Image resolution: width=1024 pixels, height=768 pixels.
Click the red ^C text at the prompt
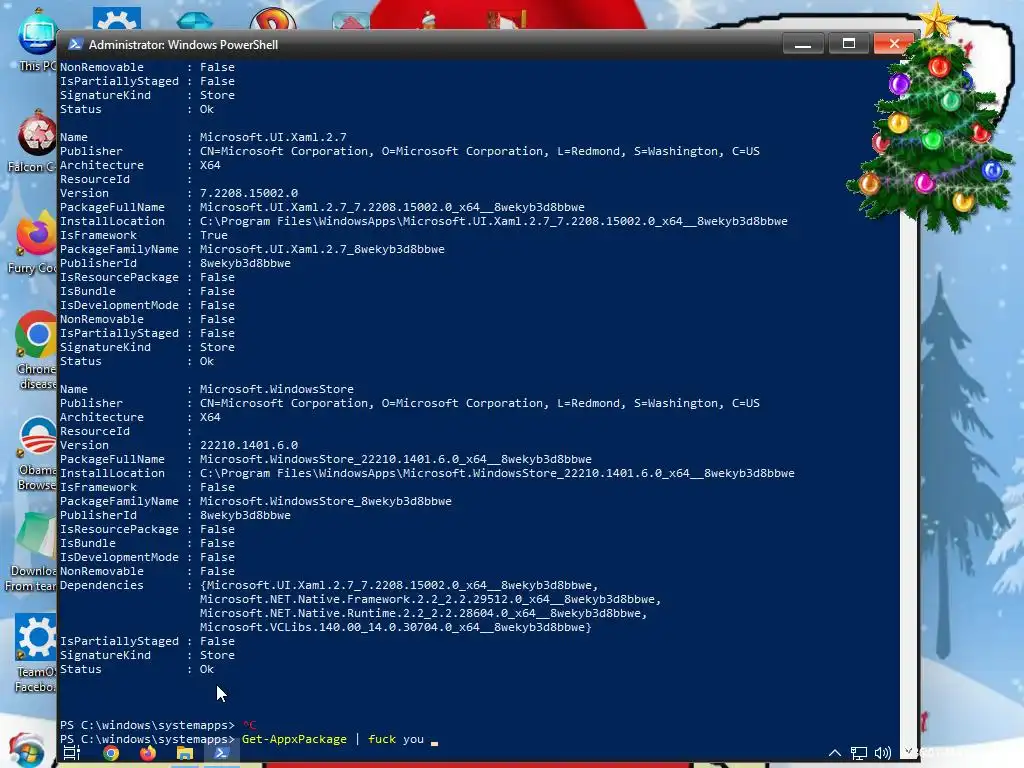(249, 725)
